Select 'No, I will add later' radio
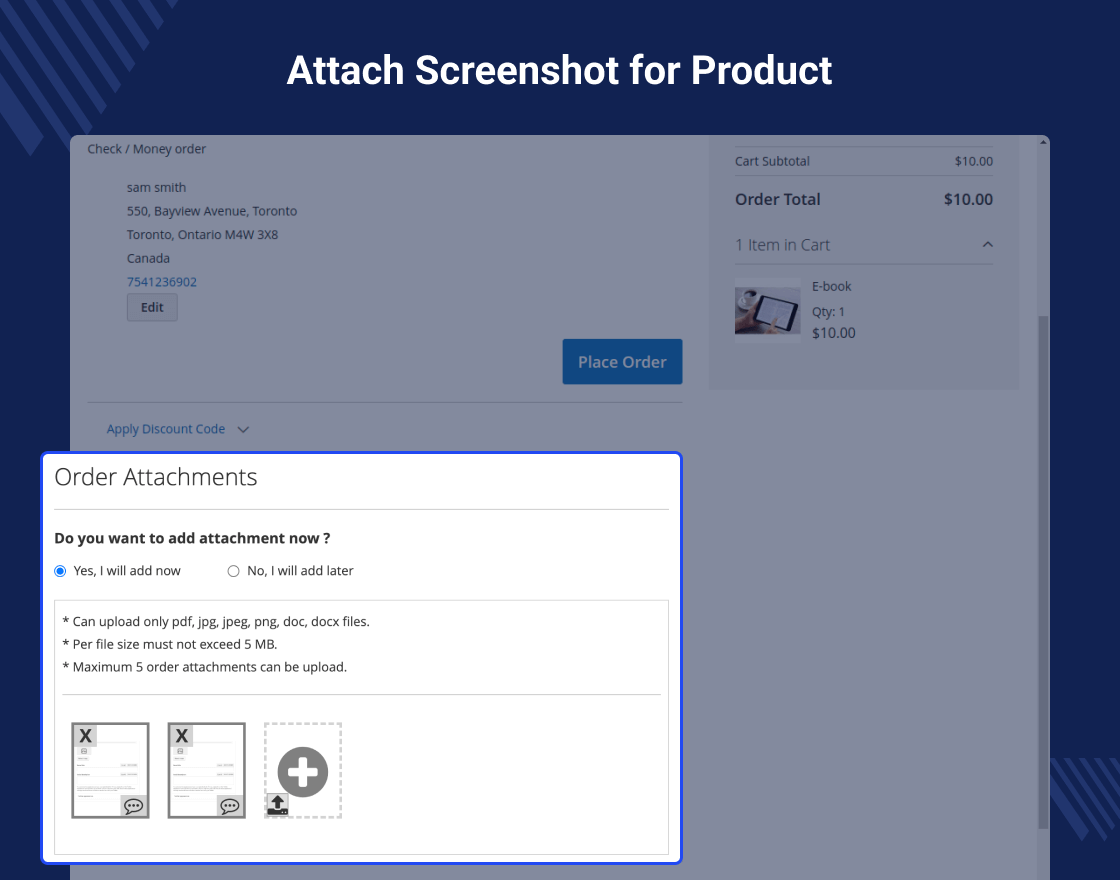This screenshot has width=1120, height=880. coord(234,571)
